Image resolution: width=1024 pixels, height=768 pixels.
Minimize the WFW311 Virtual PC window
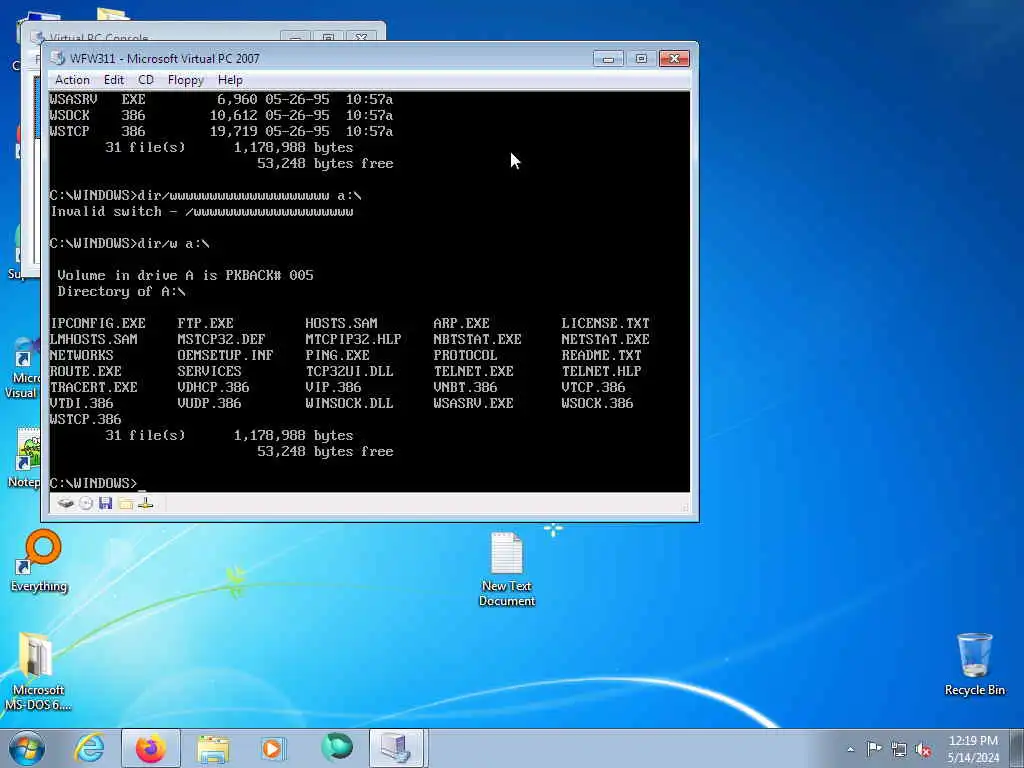click(608, 59)
